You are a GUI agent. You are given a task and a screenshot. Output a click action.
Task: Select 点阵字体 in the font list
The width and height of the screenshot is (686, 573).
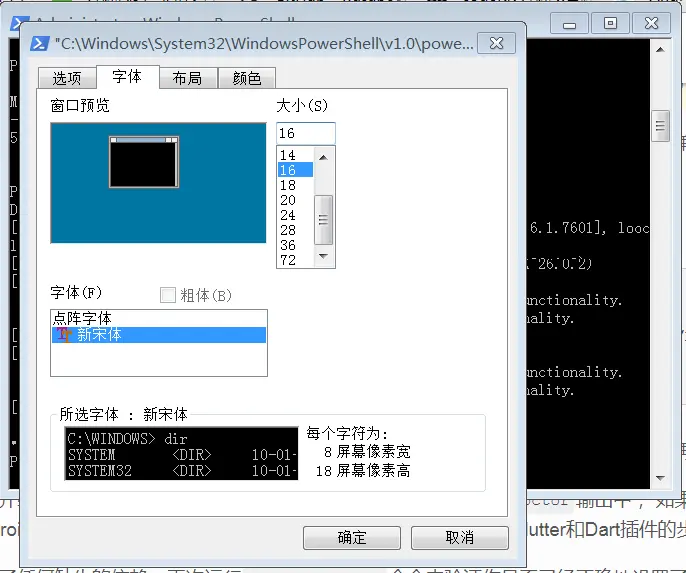coord(159,318)
